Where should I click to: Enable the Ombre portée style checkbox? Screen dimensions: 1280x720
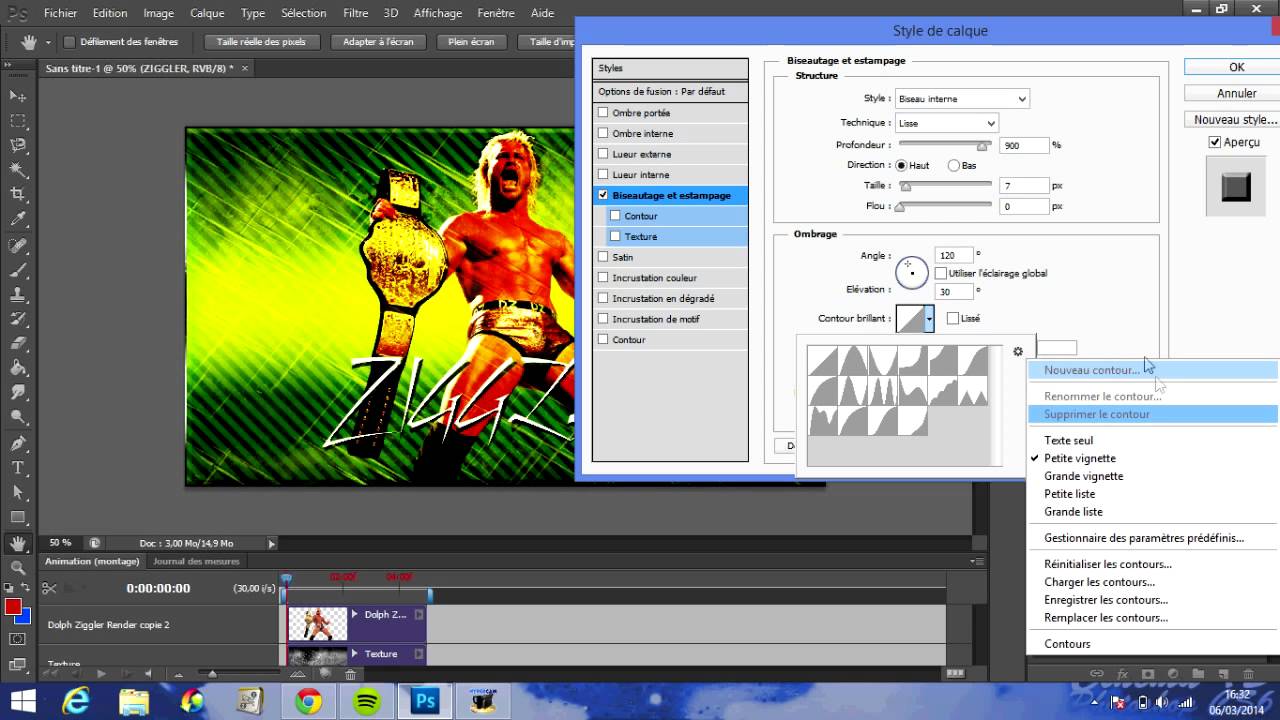coord(603,113)
